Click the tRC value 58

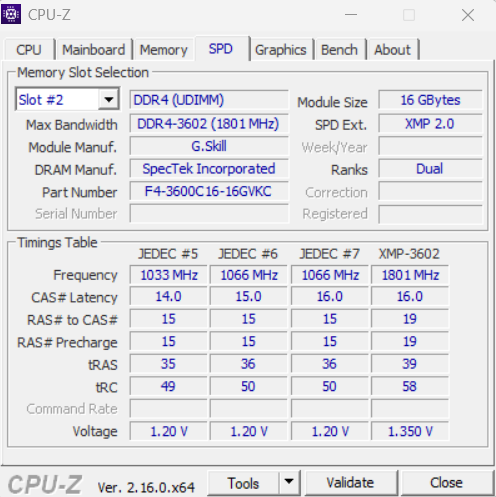[x=410, y=386]
